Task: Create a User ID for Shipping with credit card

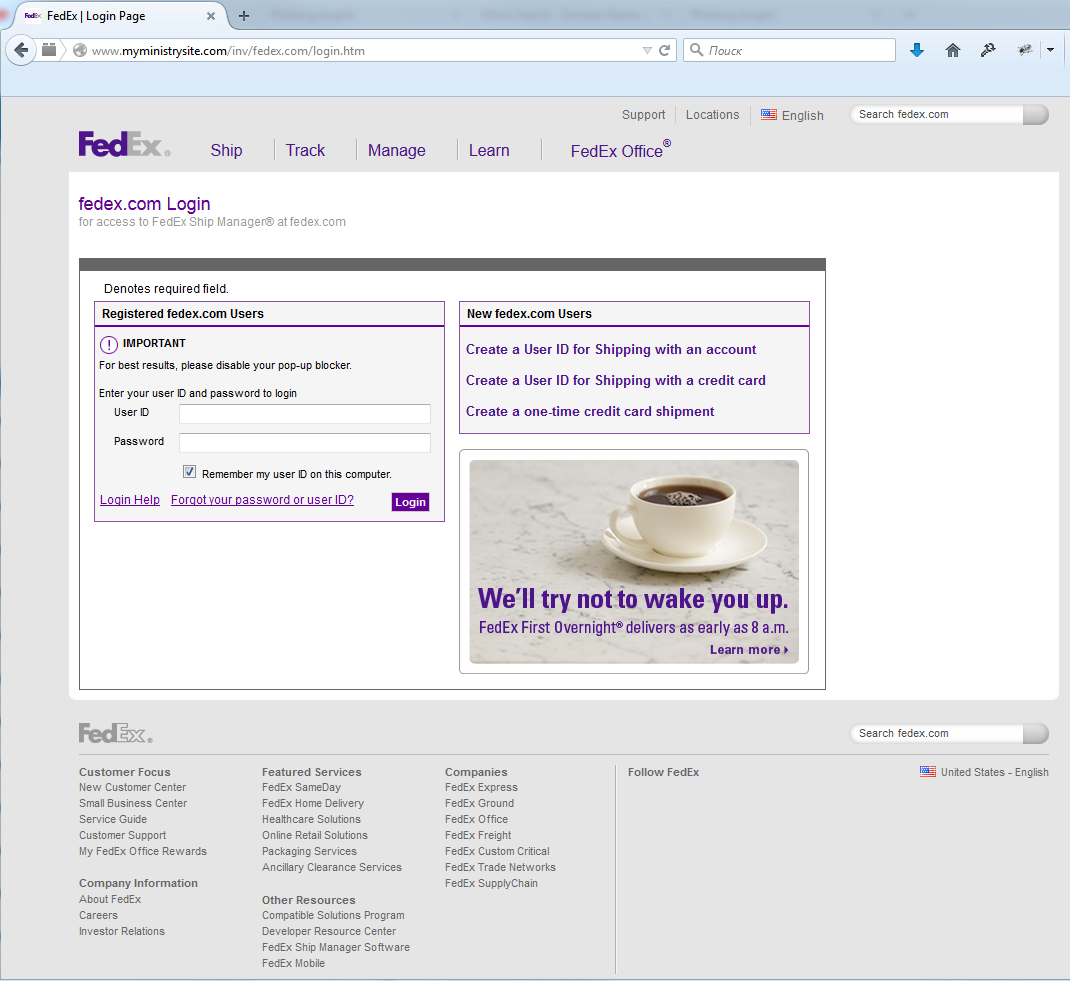Action: (616, 381)
